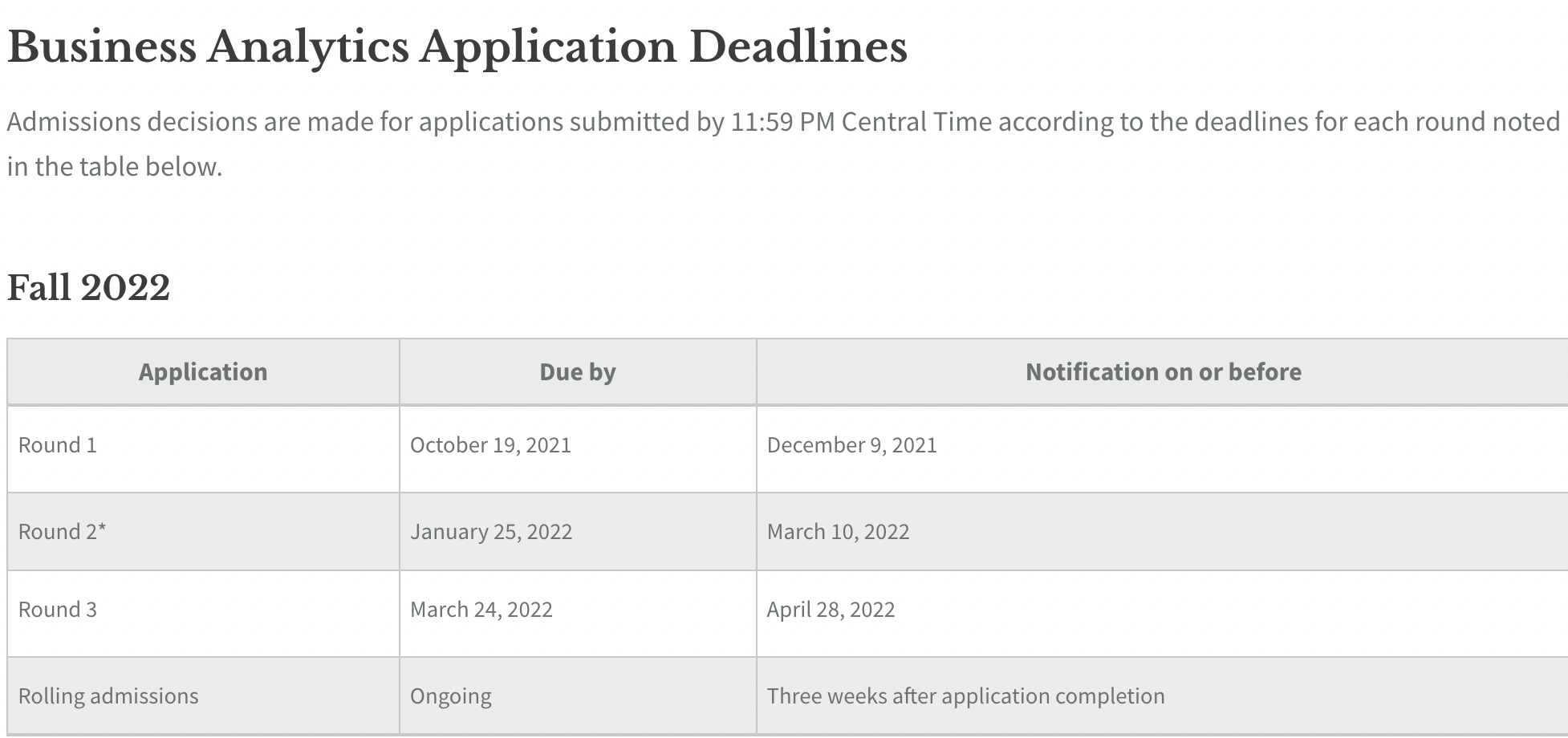Click the '11:59 PM Central Time' text

click(861, 122)
